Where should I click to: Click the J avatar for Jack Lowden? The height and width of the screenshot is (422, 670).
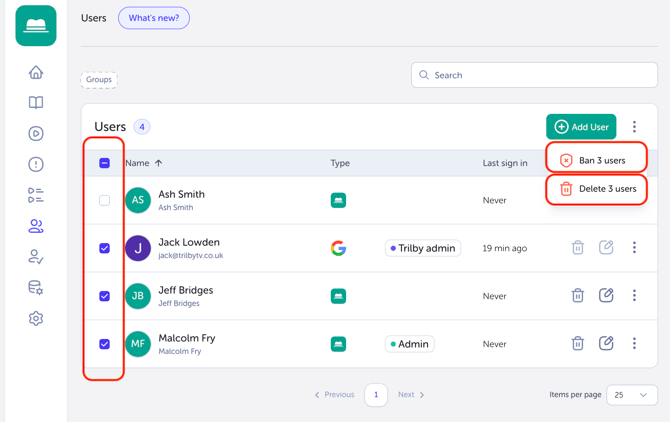(x=138, y=248)
